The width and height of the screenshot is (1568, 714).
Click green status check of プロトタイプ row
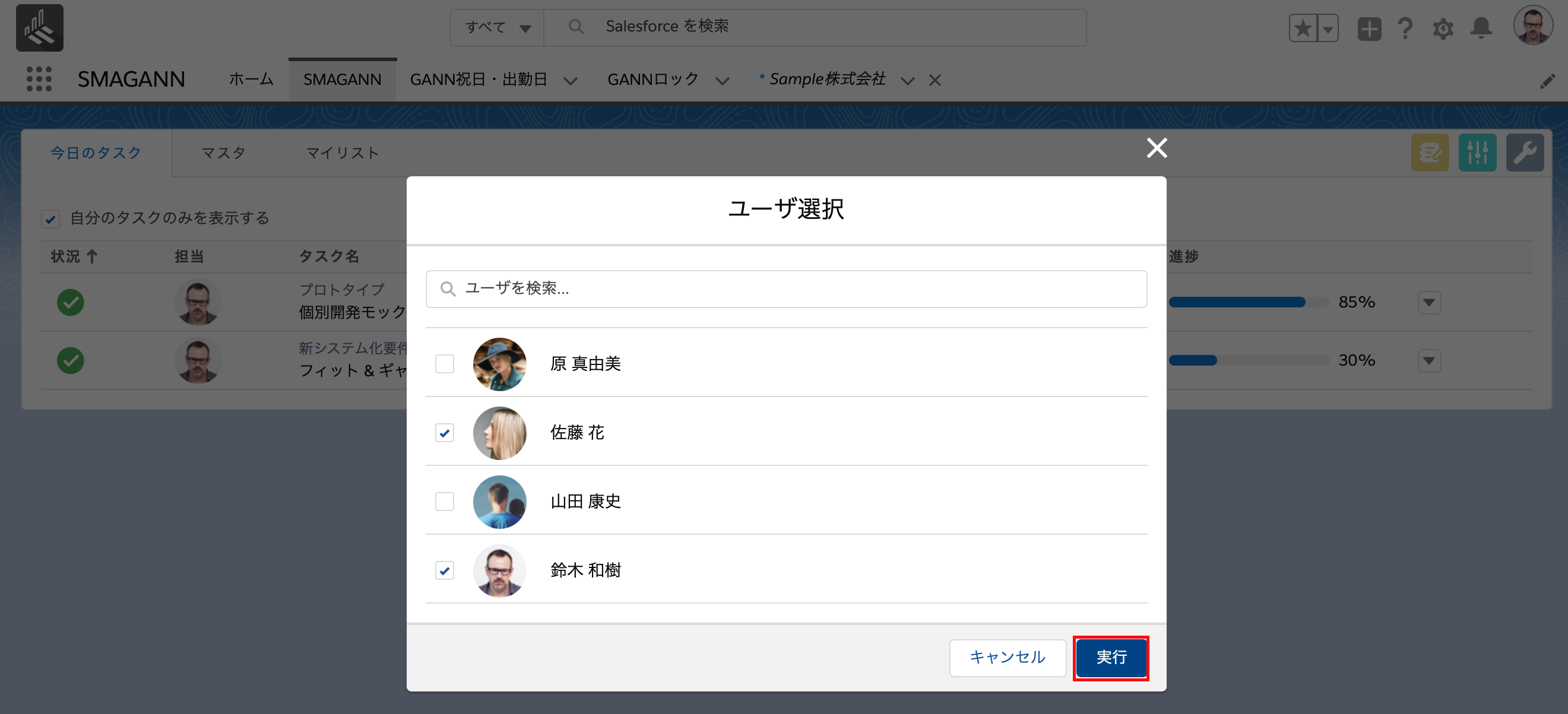71,302
